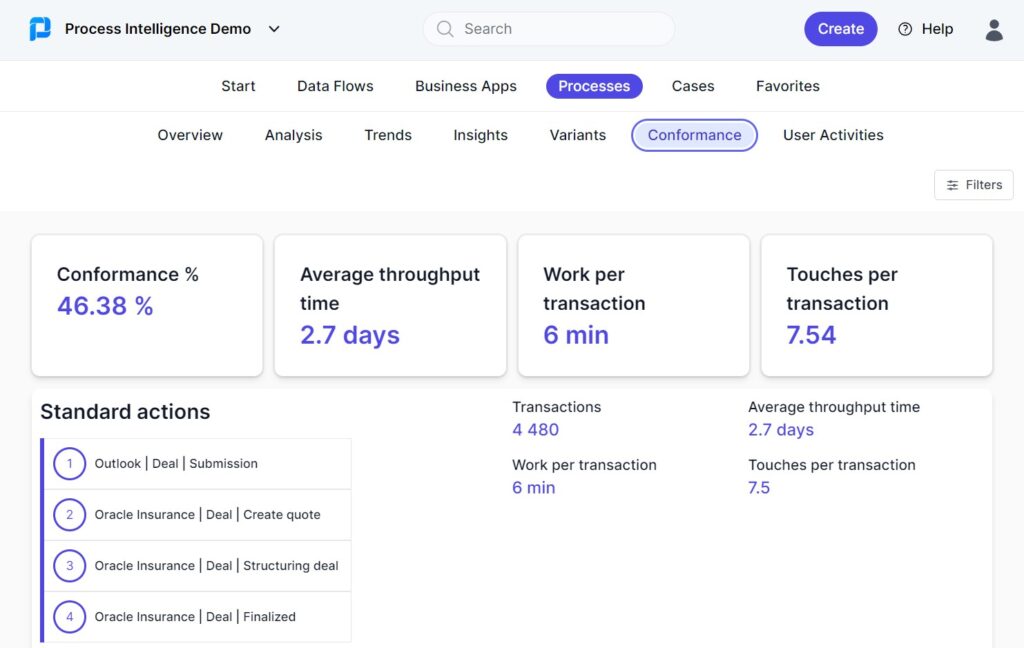Click the 2.7 days value under Transactions panel
The height and width of the screenshot is (648, 1024).
[x=781, y=430]
